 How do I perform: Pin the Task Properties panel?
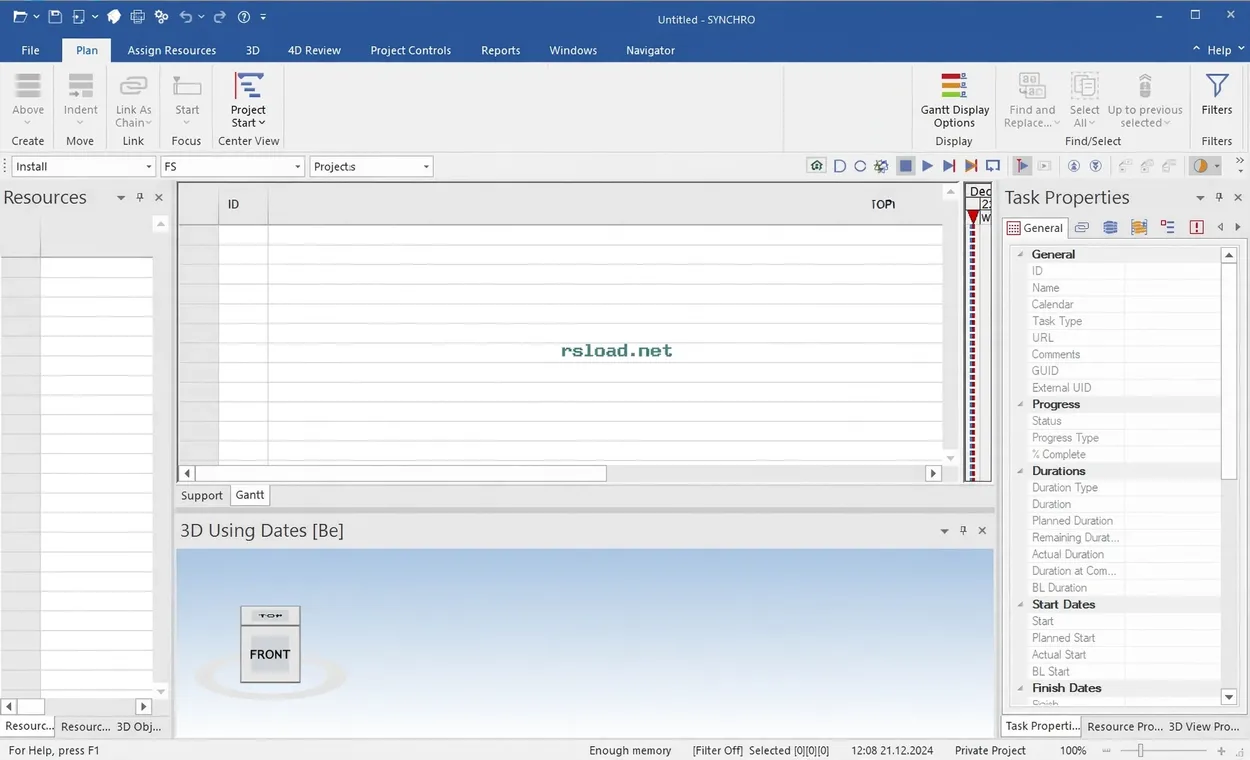pyautogui.click(x=1219, y=198)
